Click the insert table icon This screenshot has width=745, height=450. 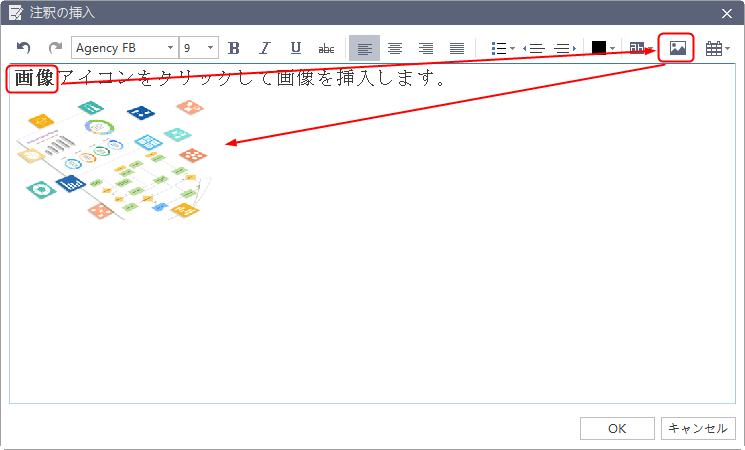[713, 48]
